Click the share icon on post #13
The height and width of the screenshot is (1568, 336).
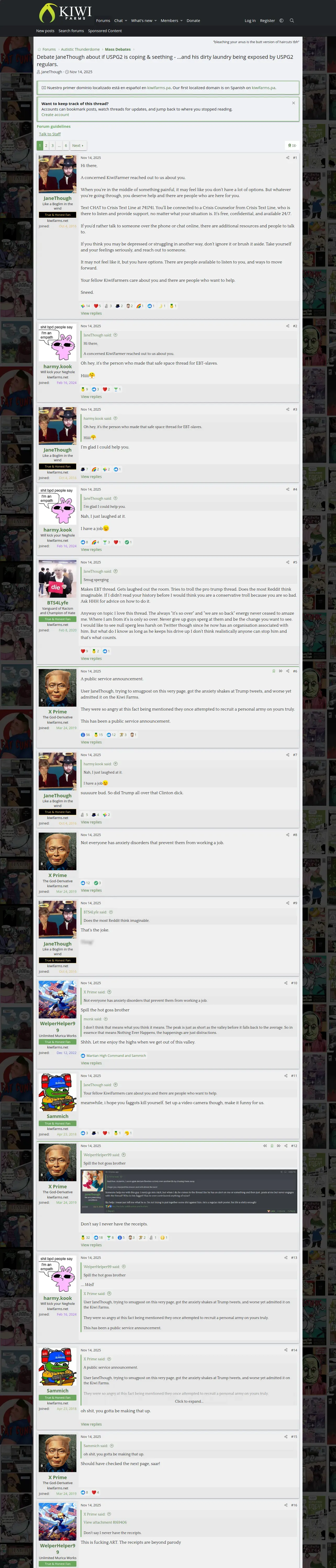click(x=285, y=1258)
